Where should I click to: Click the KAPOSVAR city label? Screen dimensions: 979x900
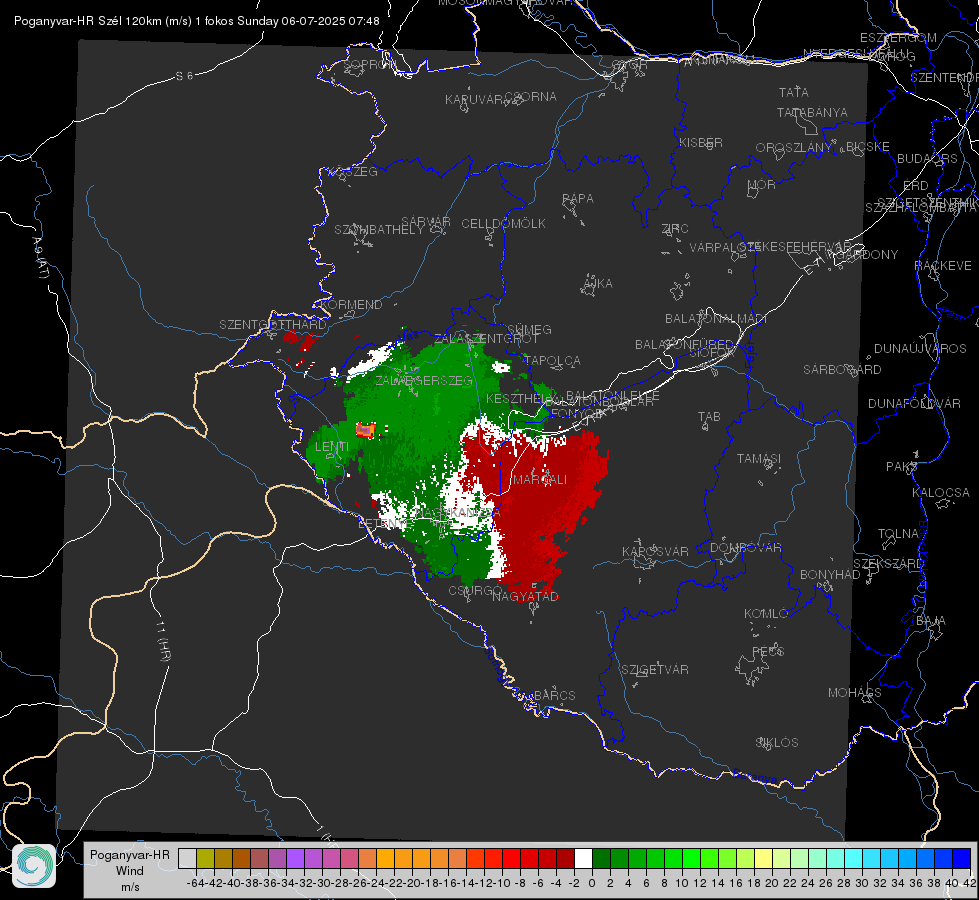pyautogui.click(x=655, y=551)
